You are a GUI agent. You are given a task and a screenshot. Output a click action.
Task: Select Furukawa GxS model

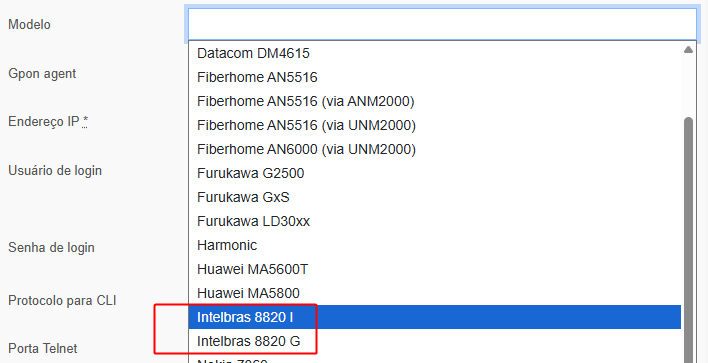pyautogui.click(x=434, y=197)
